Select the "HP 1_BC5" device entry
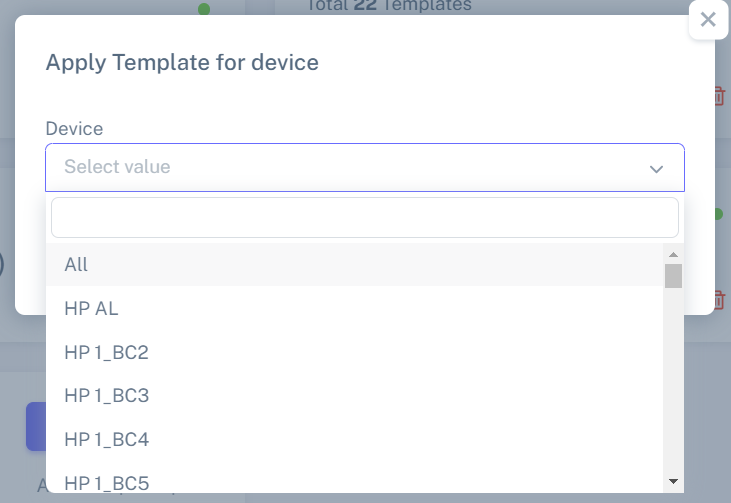Viewport: 731px width, 503px height. click(x=354, y=482)
